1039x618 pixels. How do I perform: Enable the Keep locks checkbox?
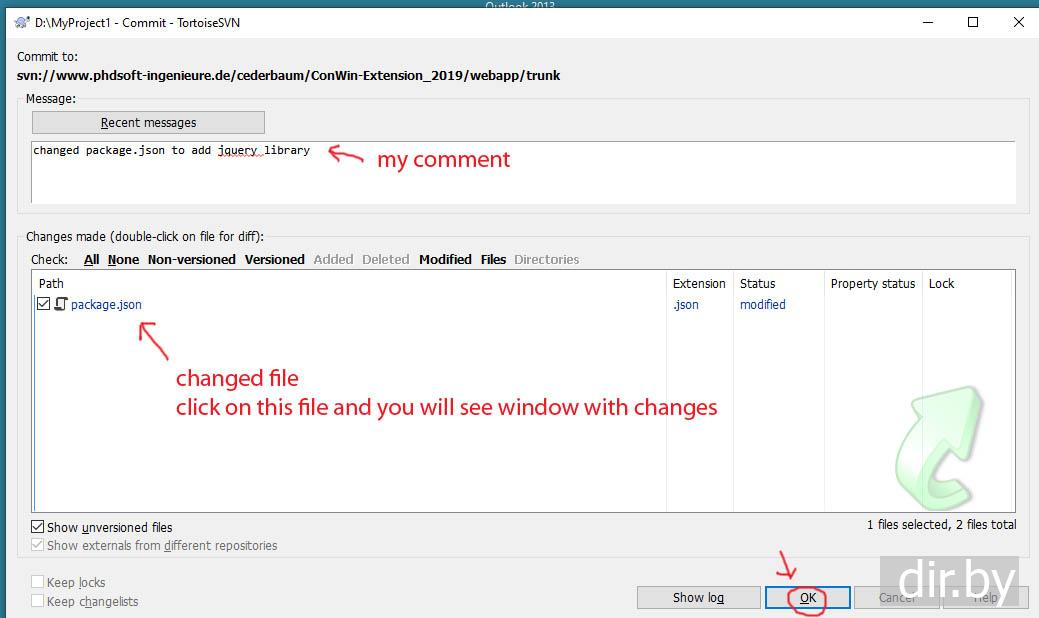(x=38, y=582)
